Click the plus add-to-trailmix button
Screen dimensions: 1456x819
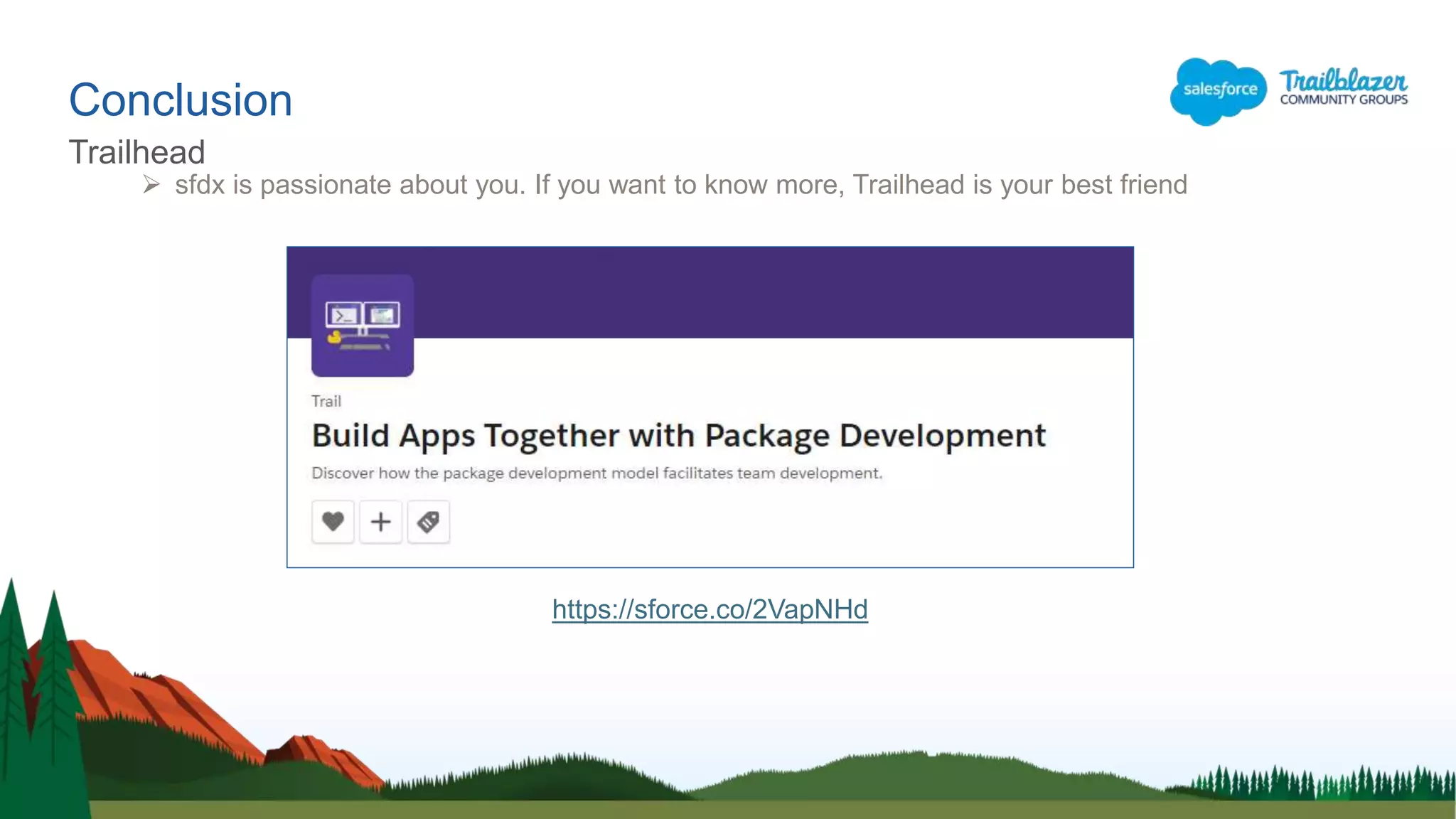point(380,522)
